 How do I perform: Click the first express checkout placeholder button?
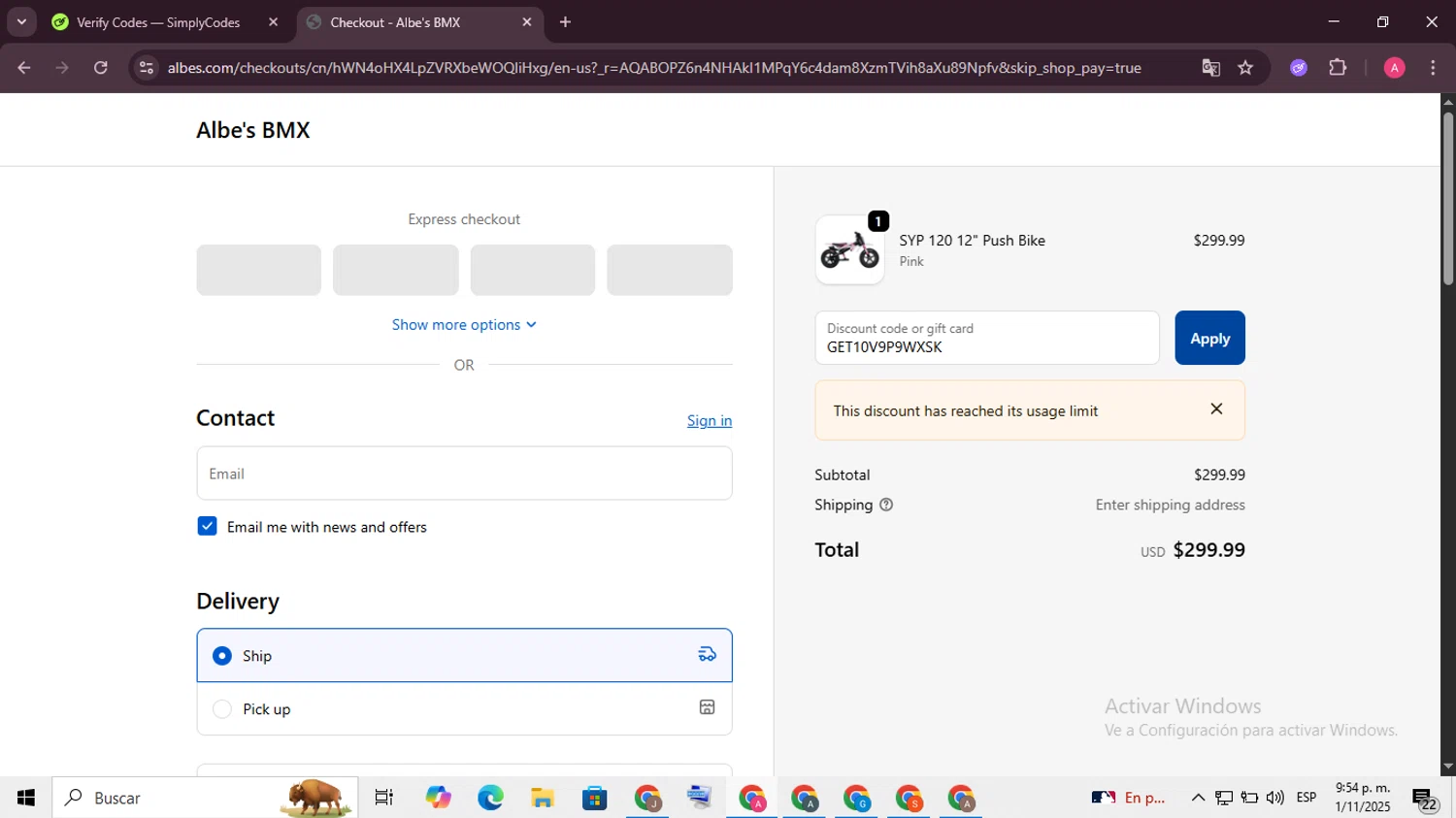[258, 270]
